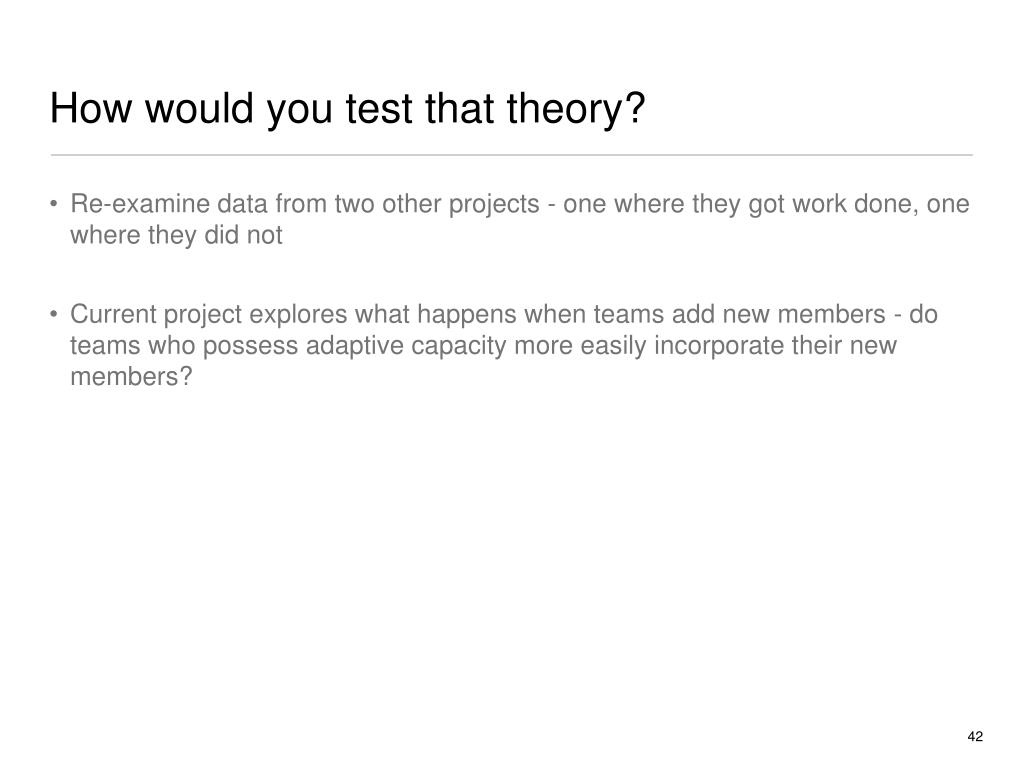
Task: Click the slide title "How would you test that theory?"
Action: pyautogui.click(x=347, y=108)
